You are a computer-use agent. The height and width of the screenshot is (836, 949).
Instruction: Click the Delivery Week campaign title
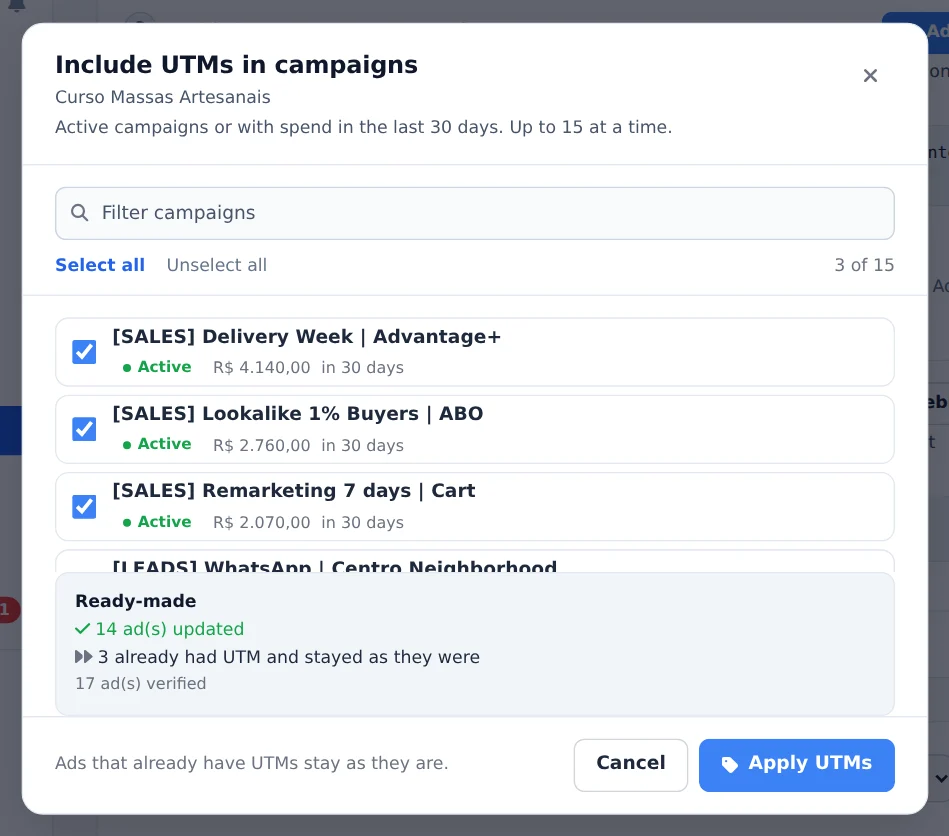point(307,337)
